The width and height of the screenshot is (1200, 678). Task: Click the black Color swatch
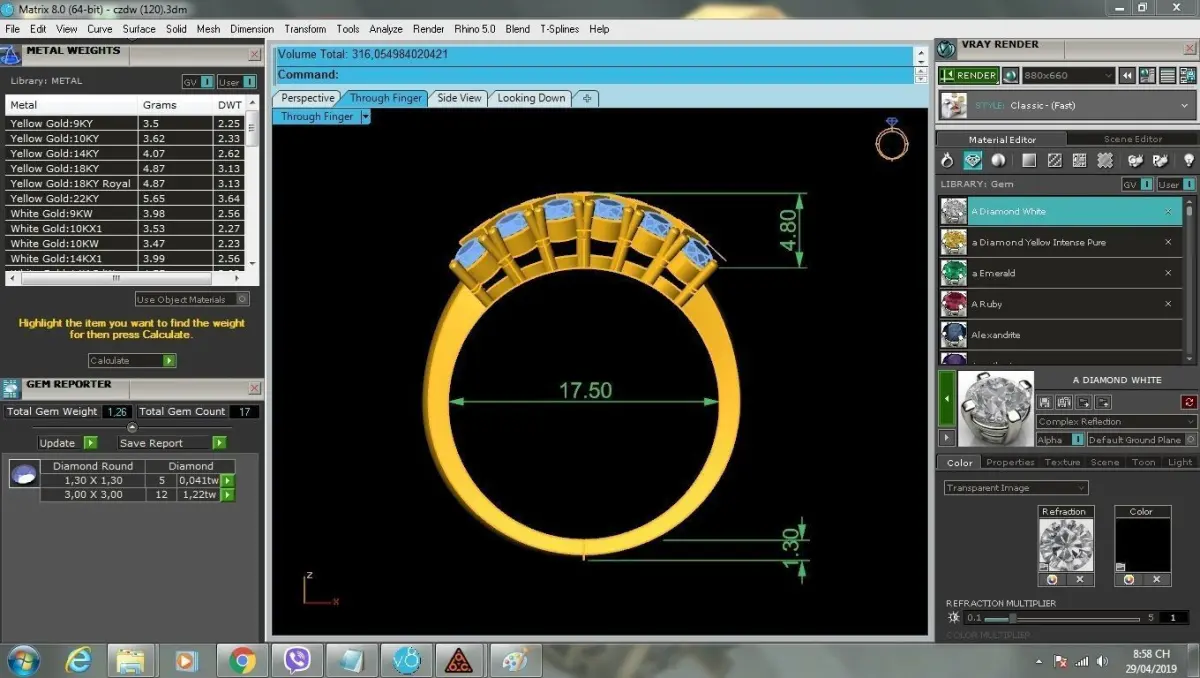(1142, 545)
